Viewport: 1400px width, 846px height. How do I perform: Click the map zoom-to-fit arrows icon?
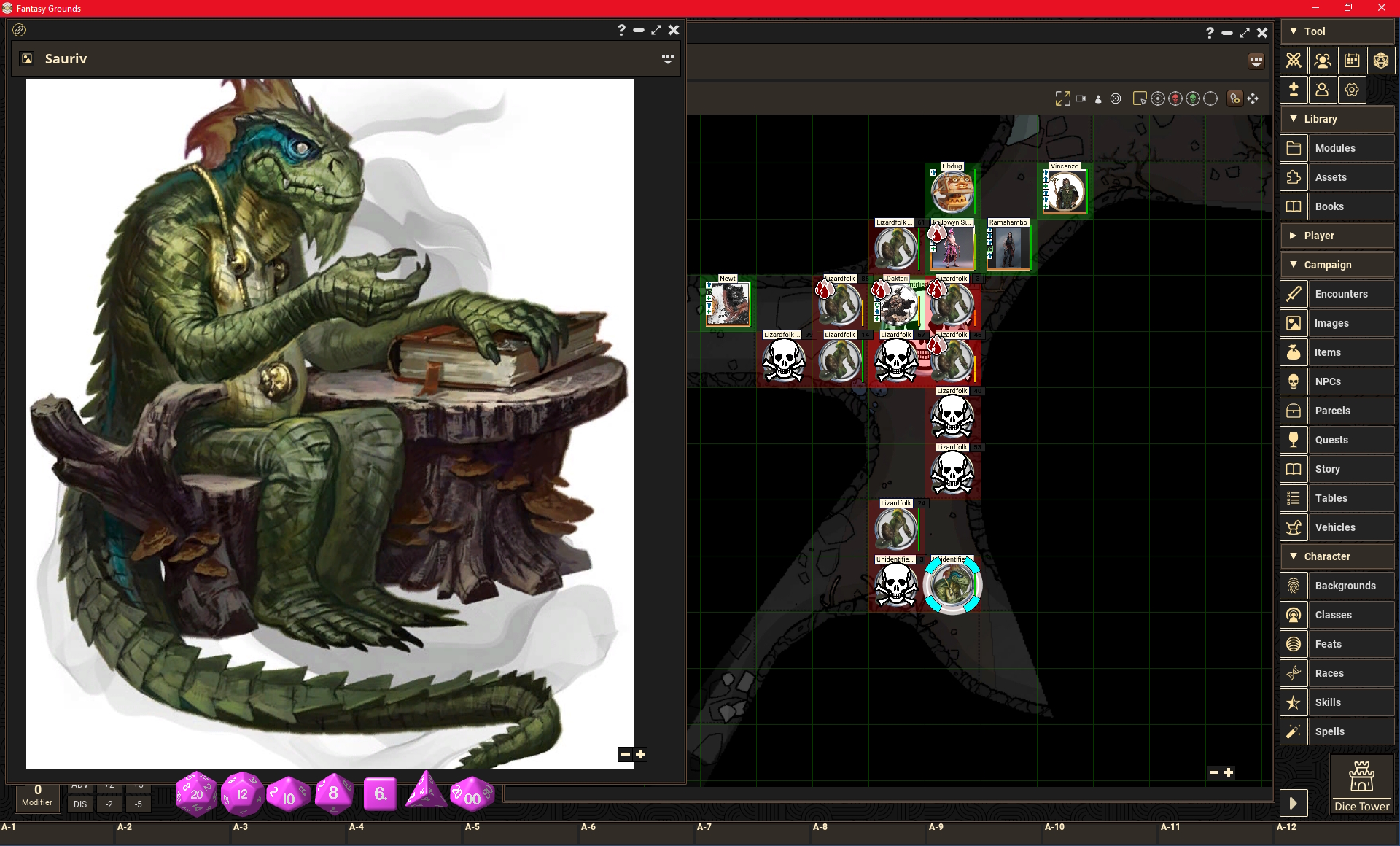pos(1062,98)
